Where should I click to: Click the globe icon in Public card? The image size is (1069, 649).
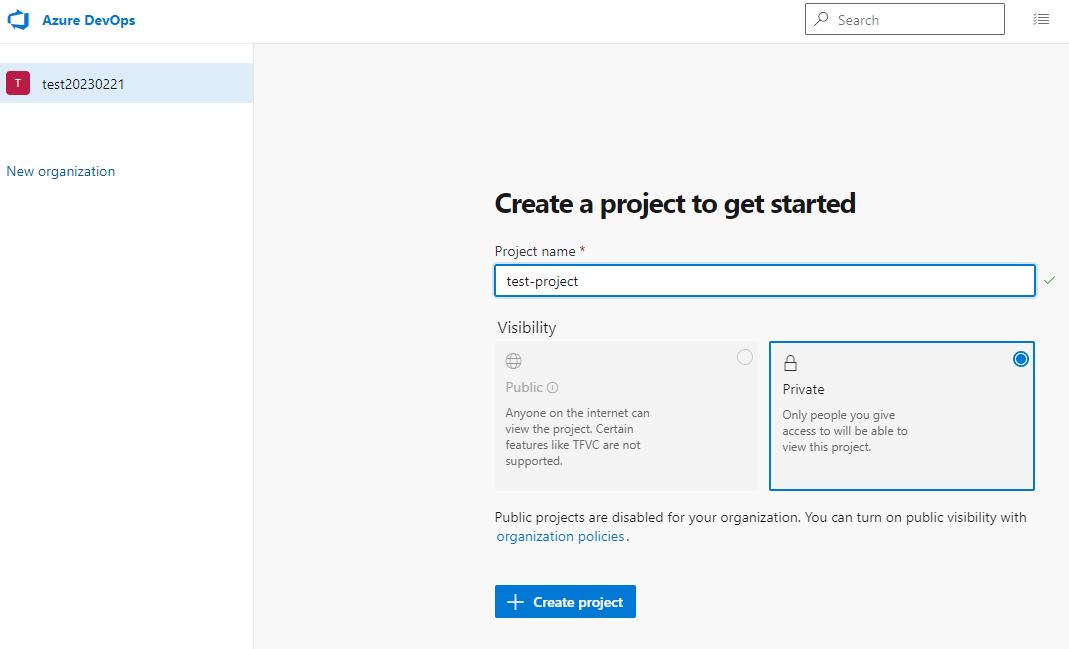tap(513, 361)
